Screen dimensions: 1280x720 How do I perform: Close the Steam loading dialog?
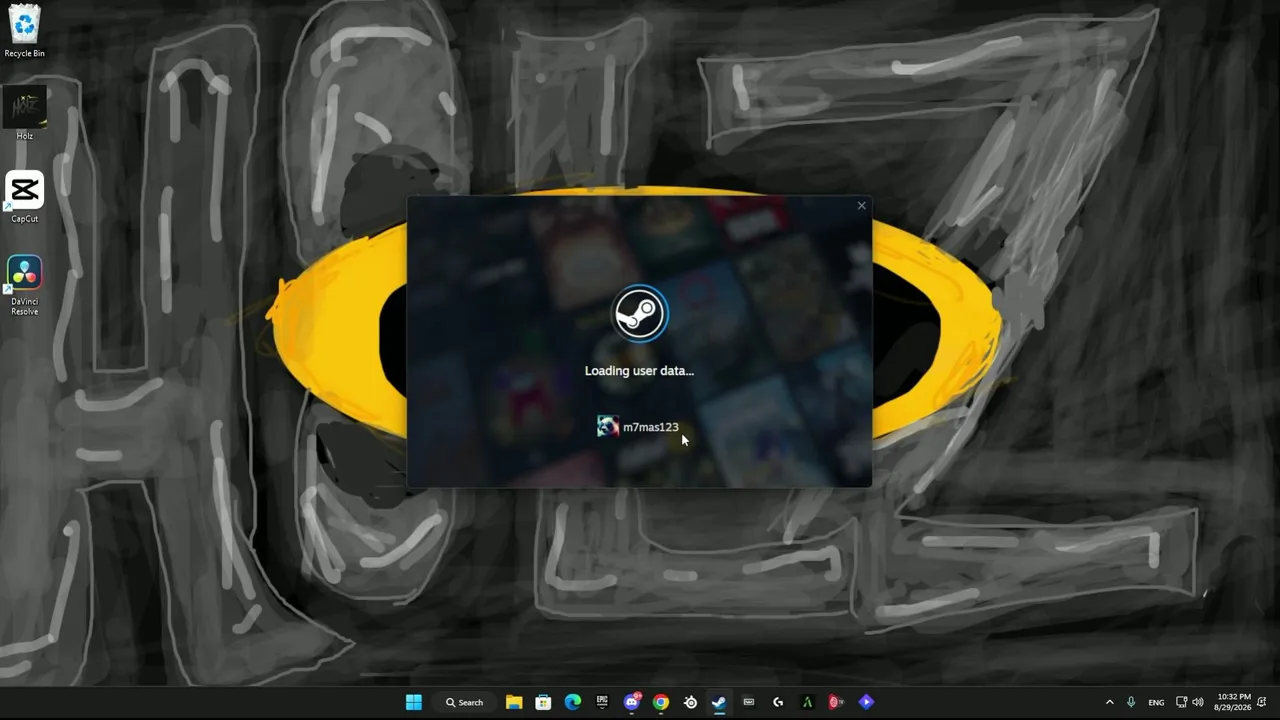[x=861, y=206]
